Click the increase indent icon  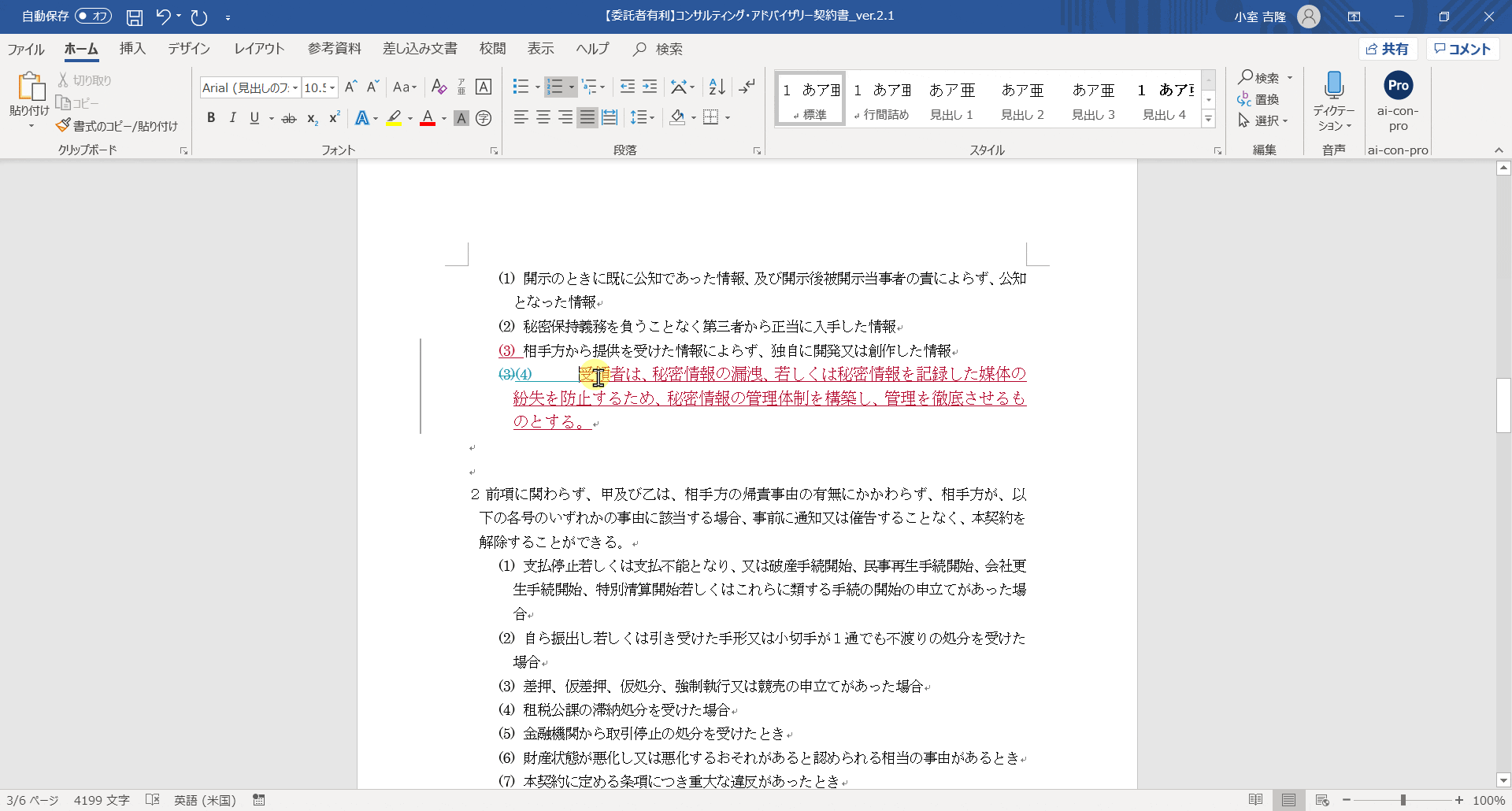point(650,87)
